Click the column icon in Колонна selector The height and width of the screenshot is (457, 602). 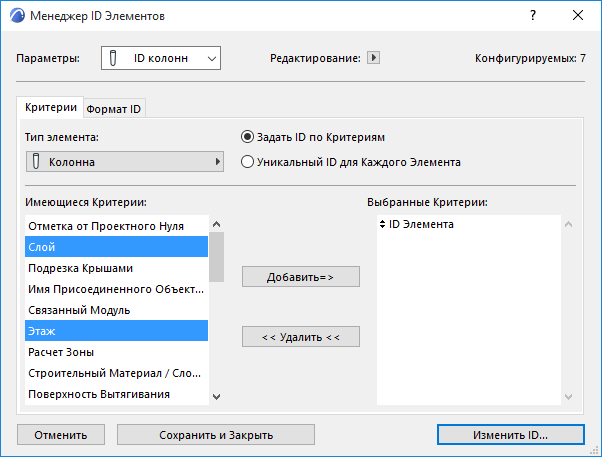tap(37, 161)
